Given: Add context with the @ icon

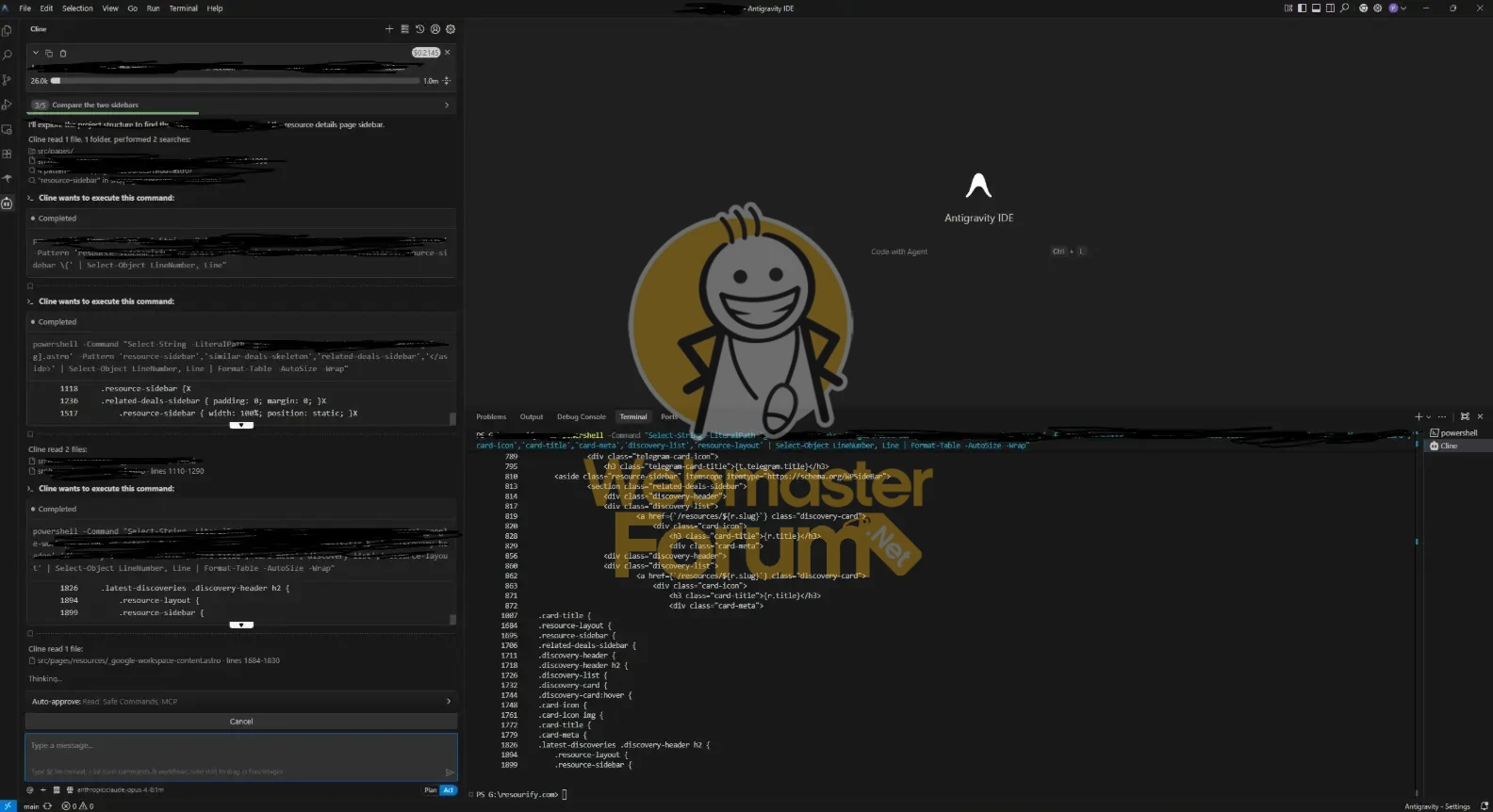Looking at the screenshot, I should pos(30,789).
